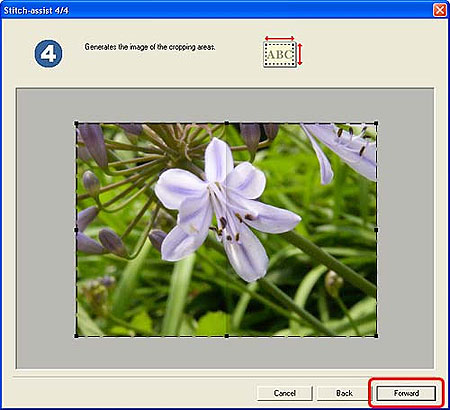Click the Forward button

click(x=406, y=393)
